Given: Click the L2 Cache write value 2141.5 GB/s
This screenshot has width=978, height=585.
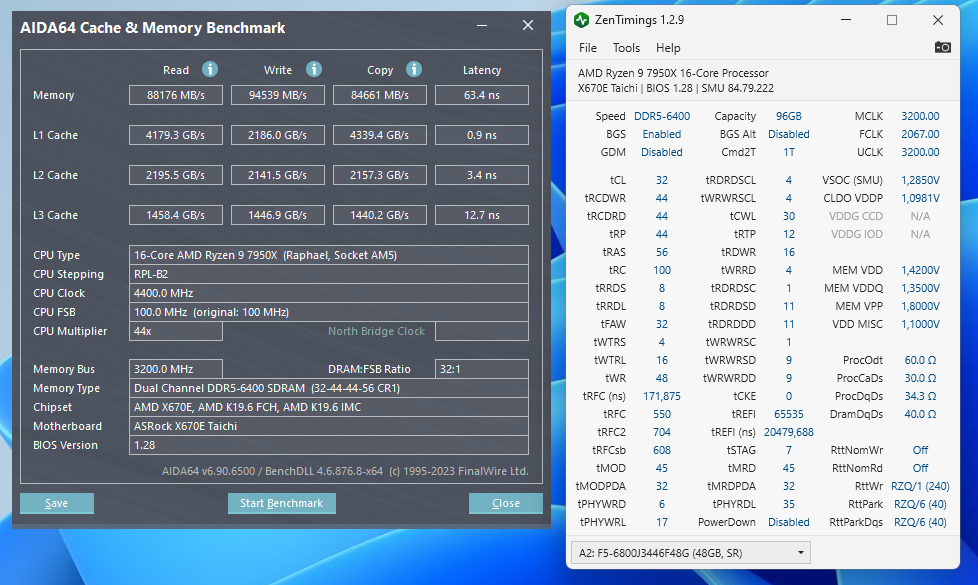Looking at the screenshot, I should 278,175.
